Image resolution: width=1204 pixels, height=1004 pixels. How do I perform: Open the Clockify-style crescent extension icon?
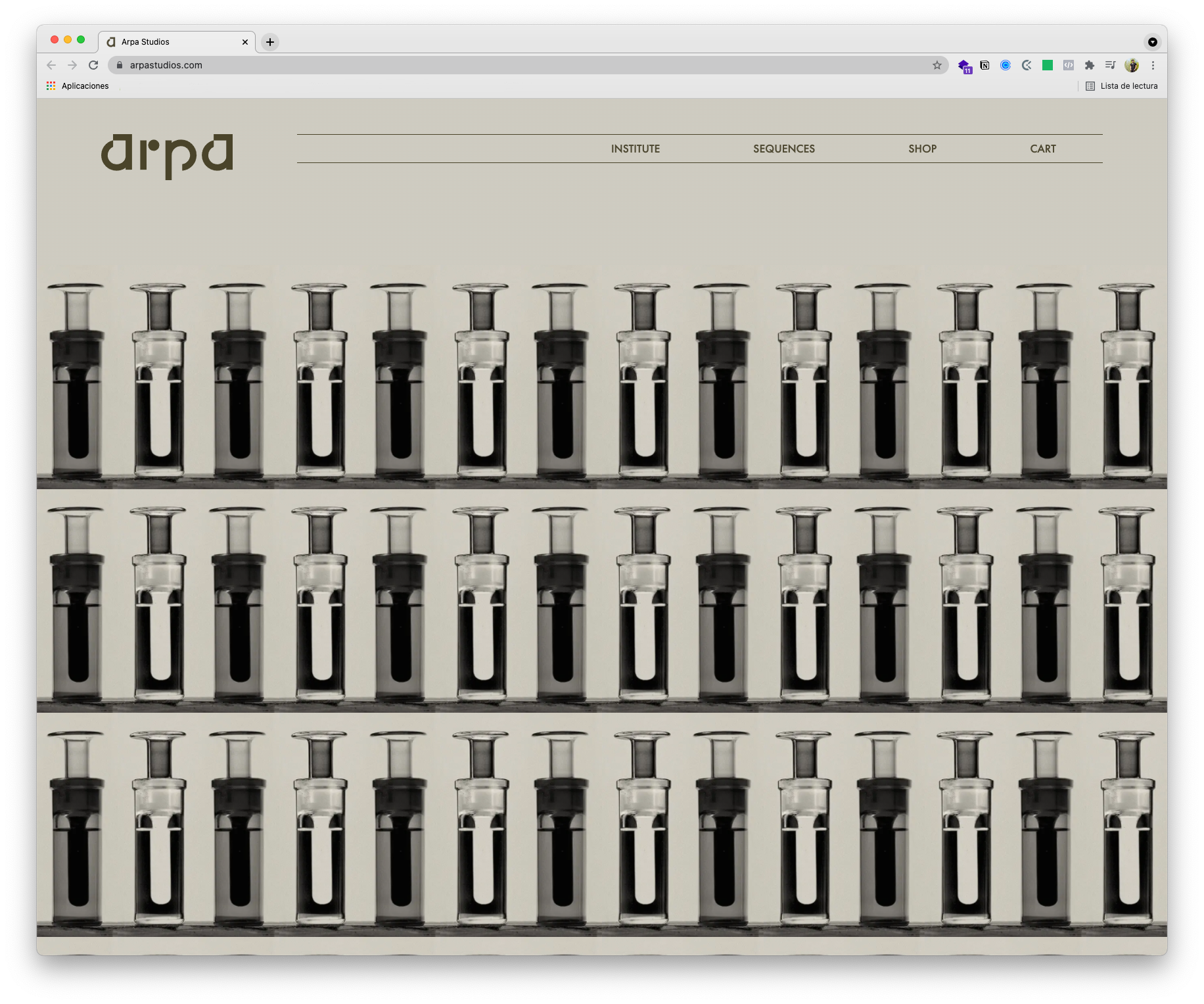1027,65
